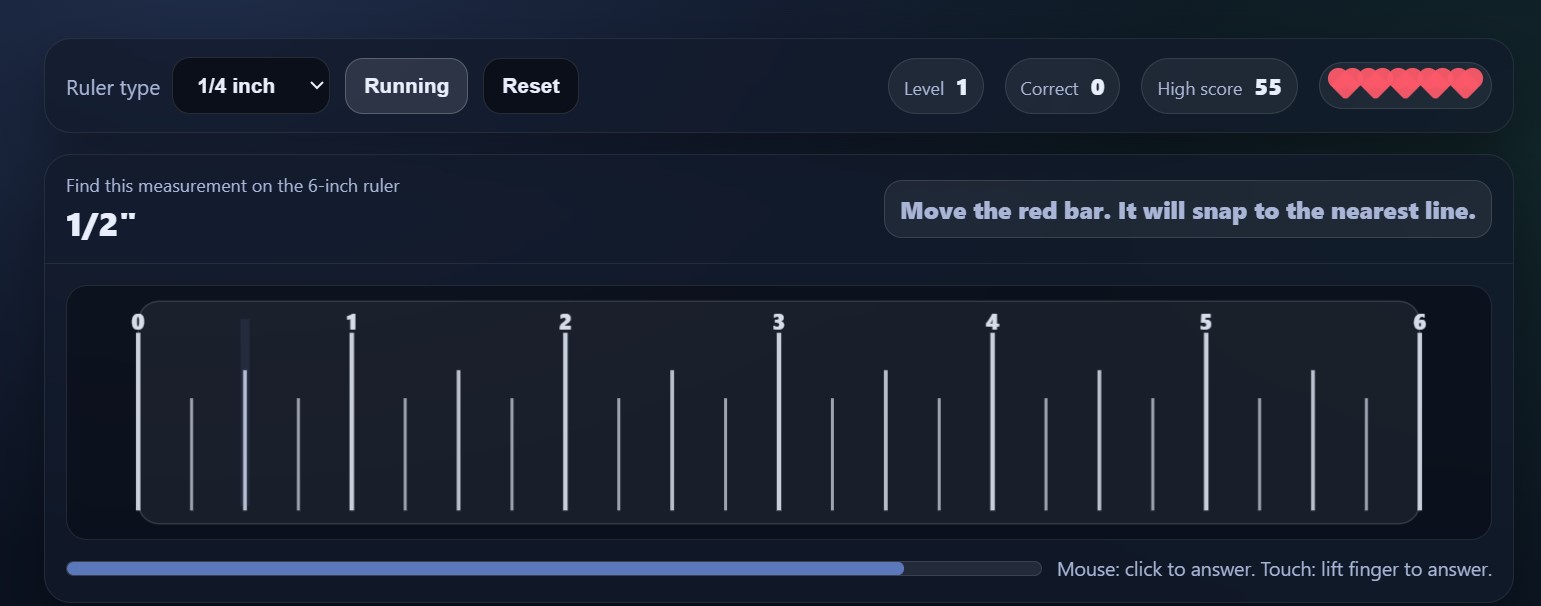The height and width of the screenshot is (606, 1541).
Task: Click the 1 inch mark on ruler
Action: click(352, 420)
